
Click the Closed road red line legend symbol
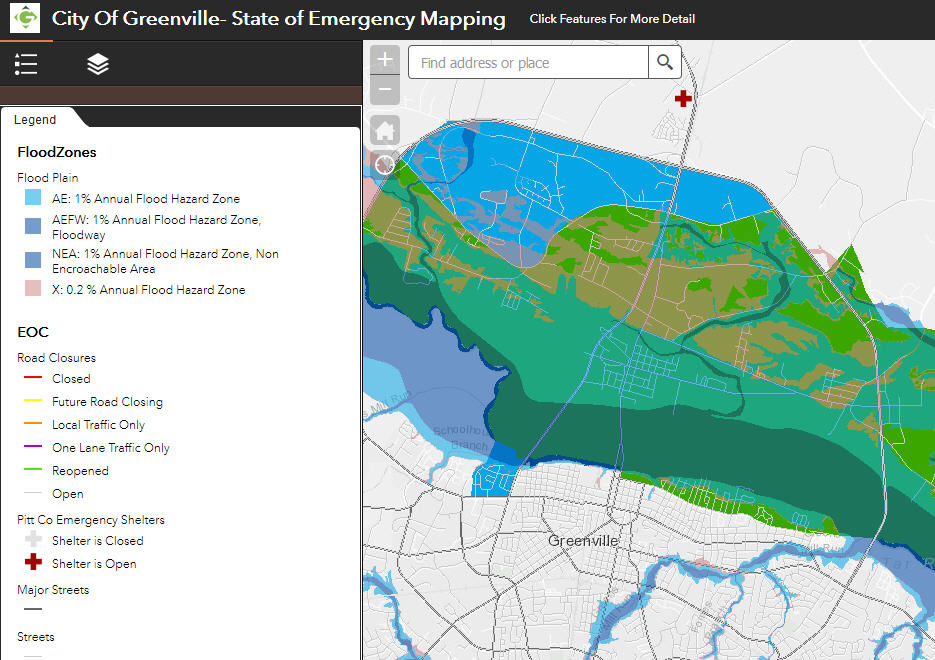tap(31, 378)
